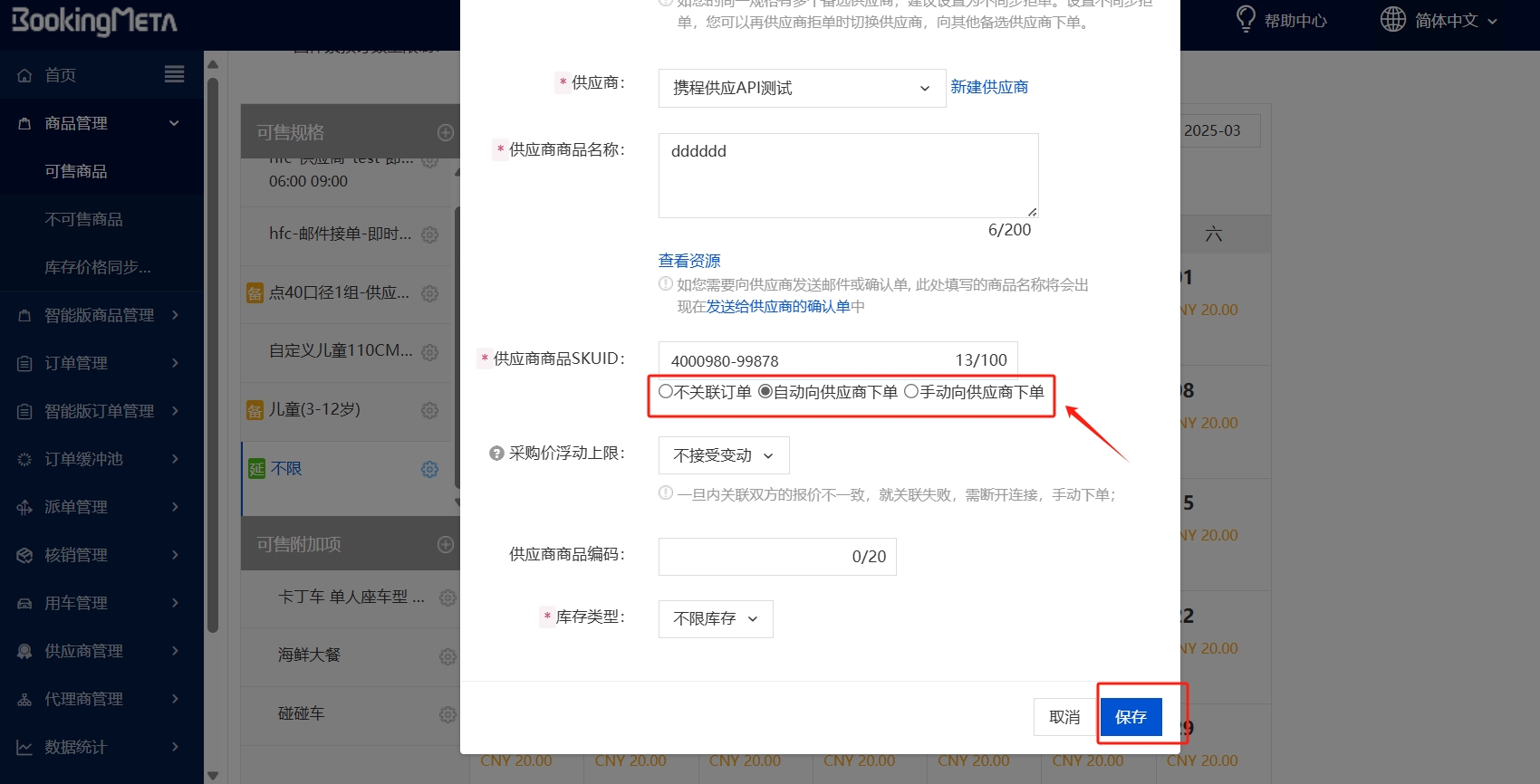Select the 自动向供应商下单 radio option

tap(765, 392)
